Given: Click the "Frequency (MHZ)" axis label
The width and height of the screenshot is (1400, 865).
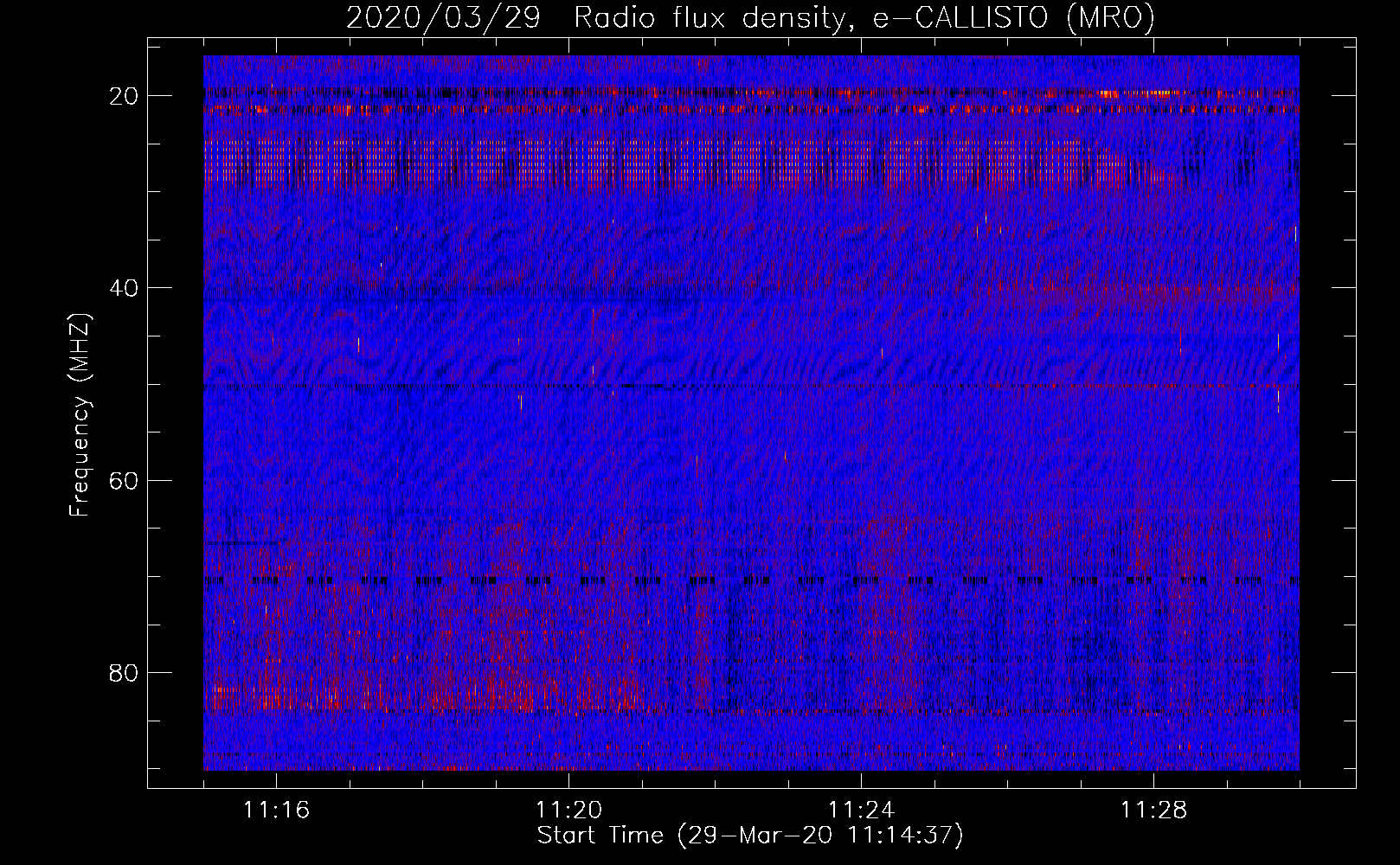Looking at the screenshot, I should (x=80, y=416).
